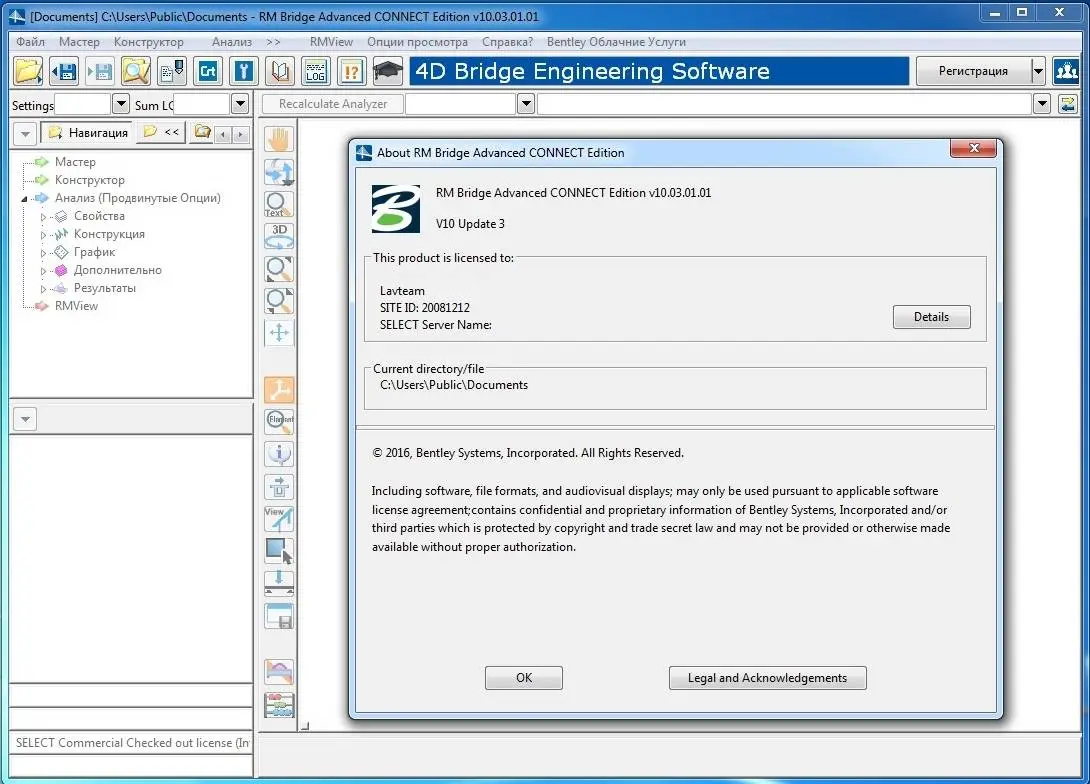Click the Element magnifier icon
Screen dimensions: 1090x784
(279, 421)
